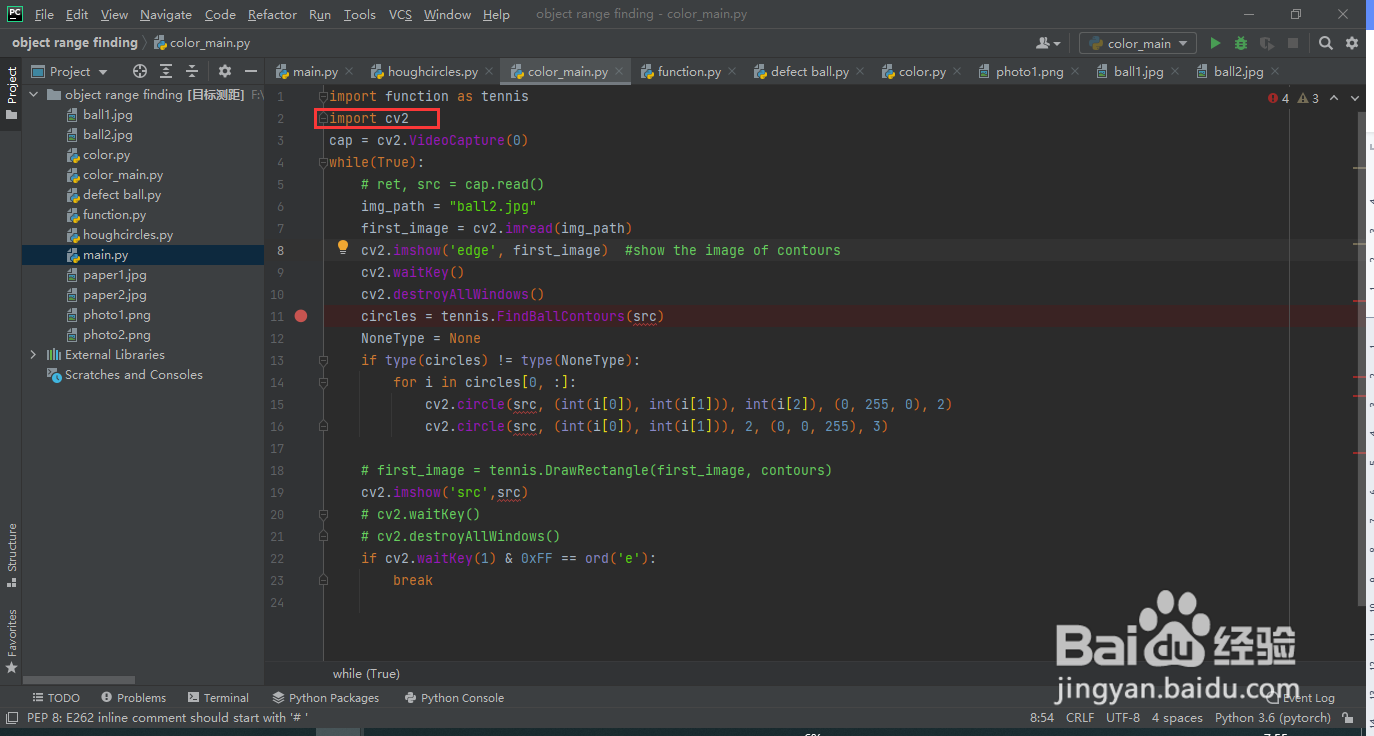Toggle Project side tool window button
This screenshot has width=1374, height=736.
pos(12,93)
